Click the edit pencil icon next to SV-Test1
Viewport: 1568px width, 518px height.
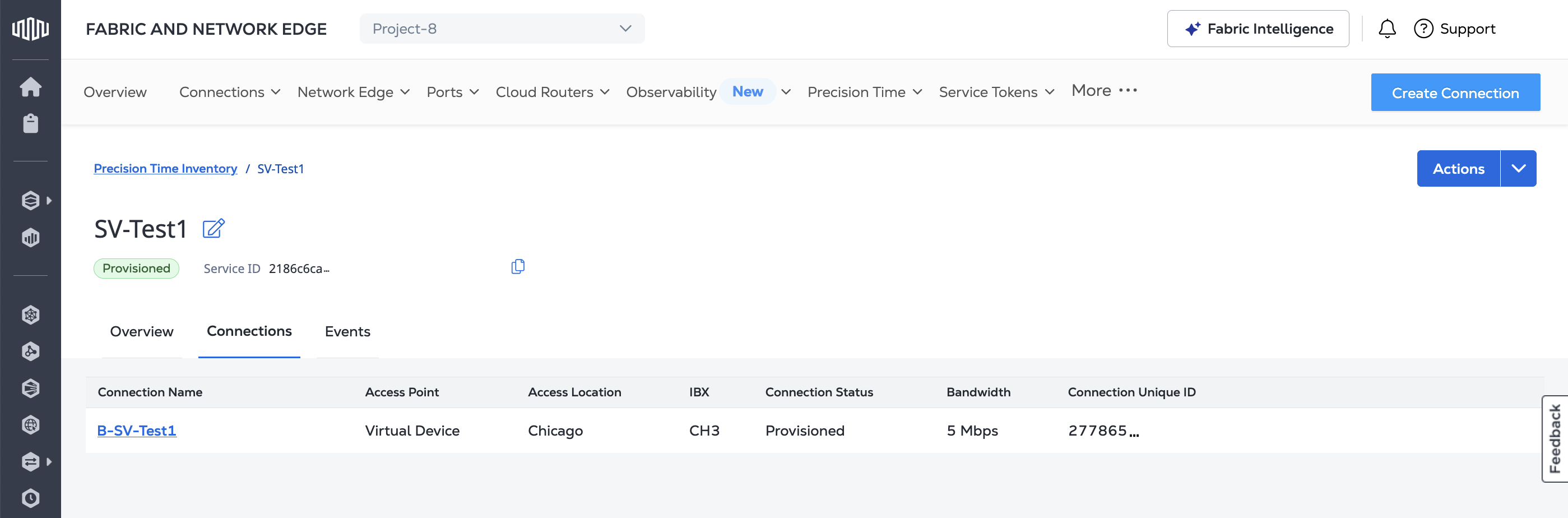coord(213,229)
